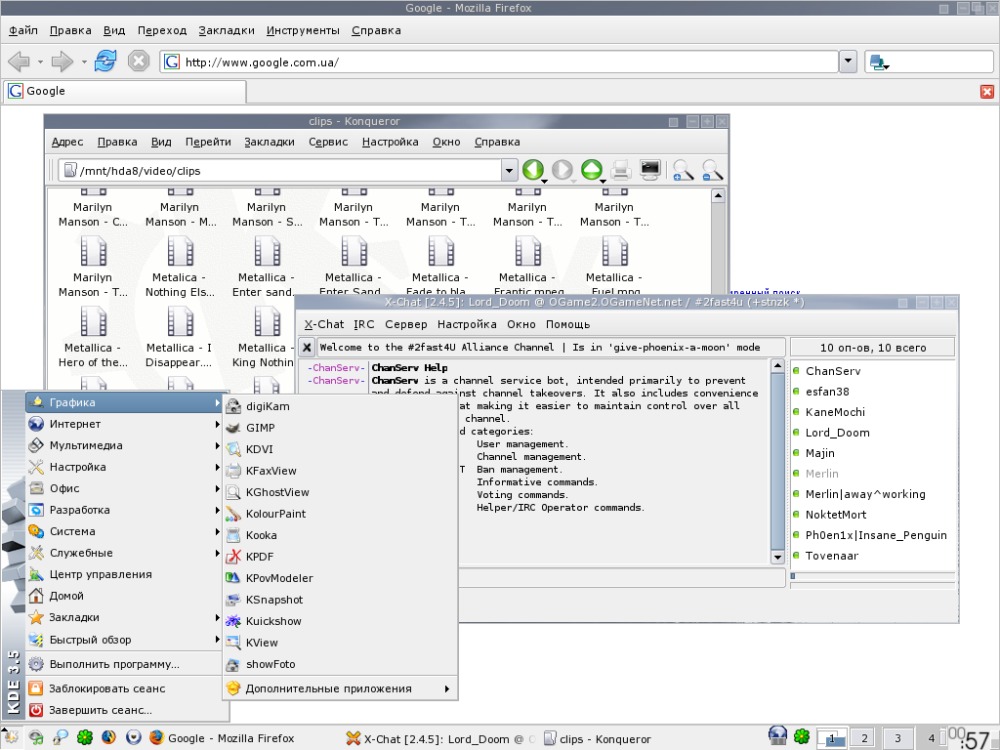Navigate up a directory in Konqueror
This screenshot has width=1000, height=750.
click(x=592, y=169)
